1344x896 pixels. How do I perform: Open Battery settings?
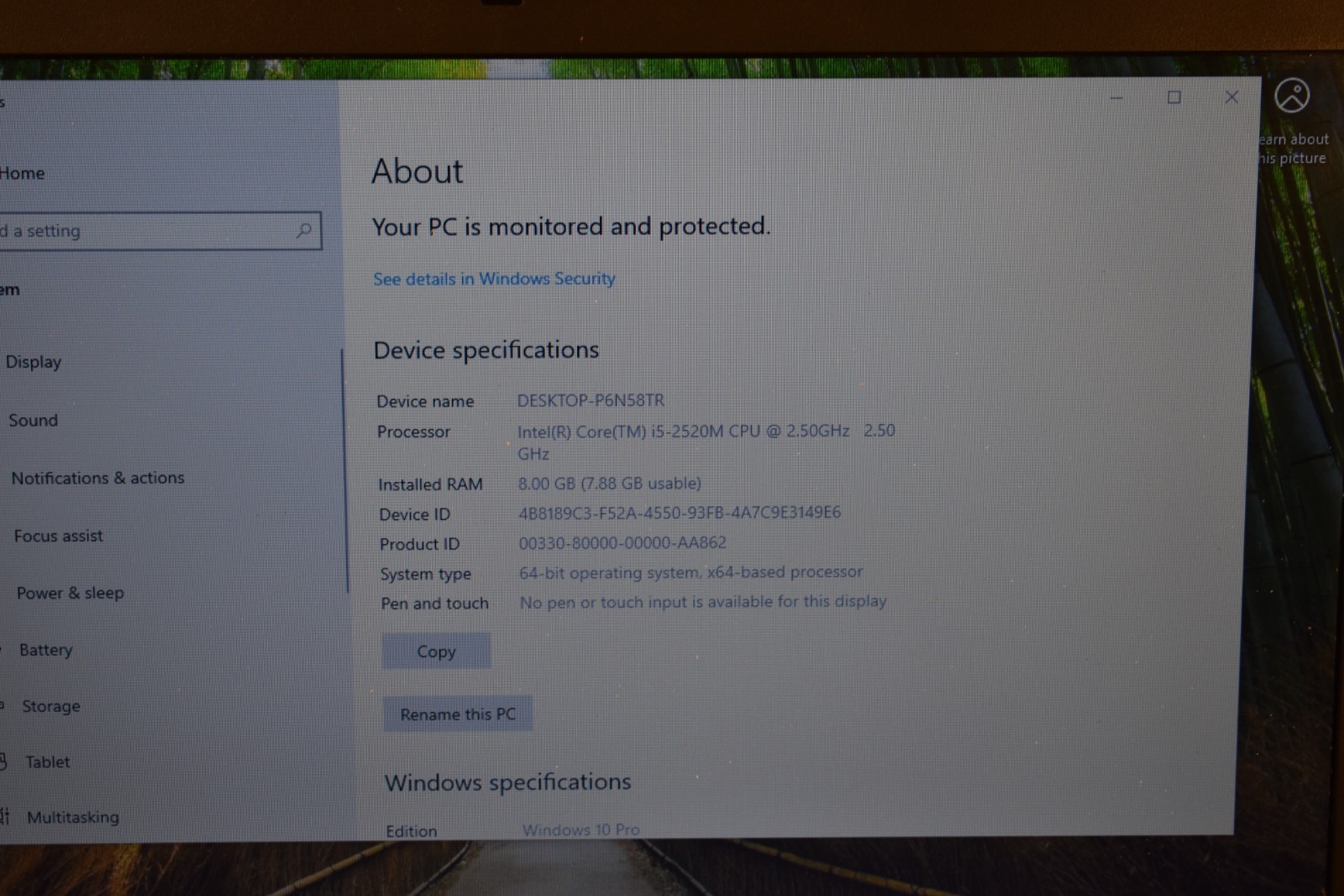click(x=46, y=650)
